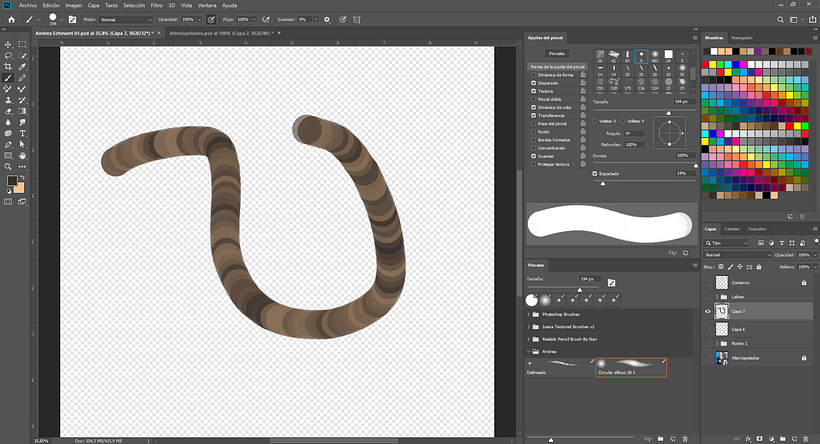Uncheck the Textura checkbox

click(533, 91)
